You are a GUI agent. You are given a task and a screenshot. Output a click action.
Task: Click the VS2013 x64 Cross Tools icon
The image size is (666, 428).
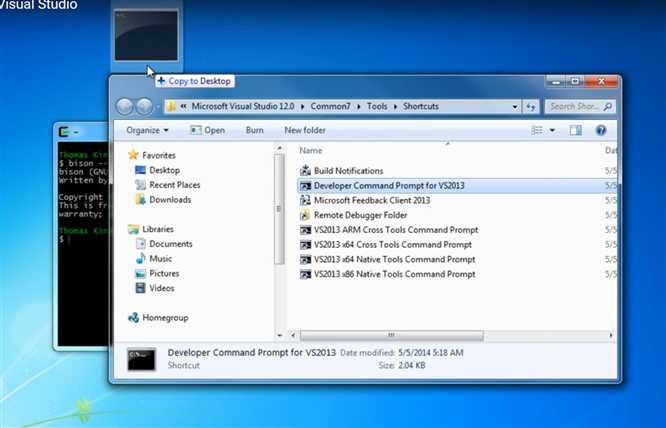[x=305, y=245]
